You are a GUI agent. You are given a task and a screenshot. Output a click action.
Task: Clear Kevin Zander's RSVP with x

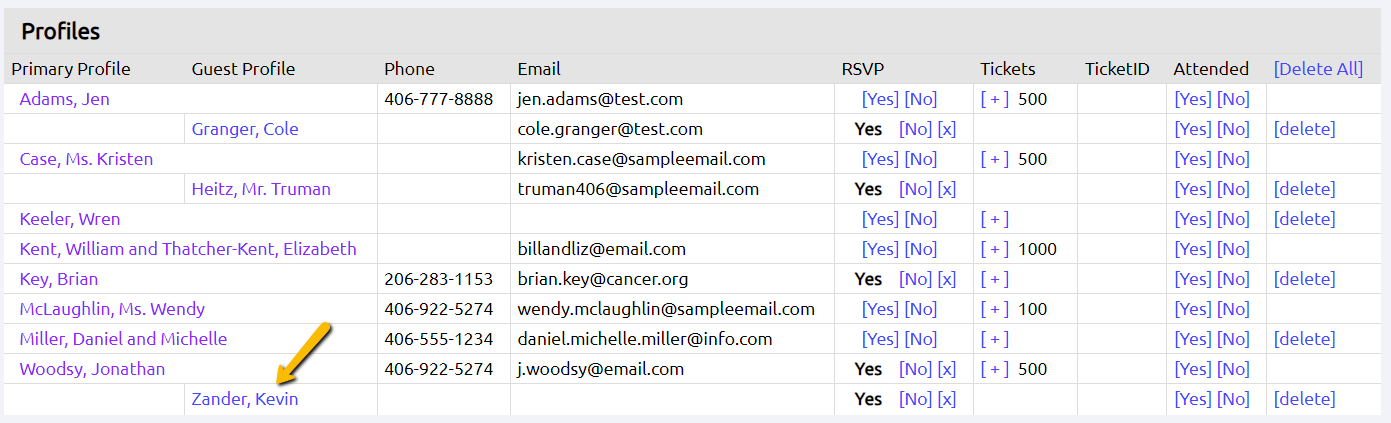point(947,399)
